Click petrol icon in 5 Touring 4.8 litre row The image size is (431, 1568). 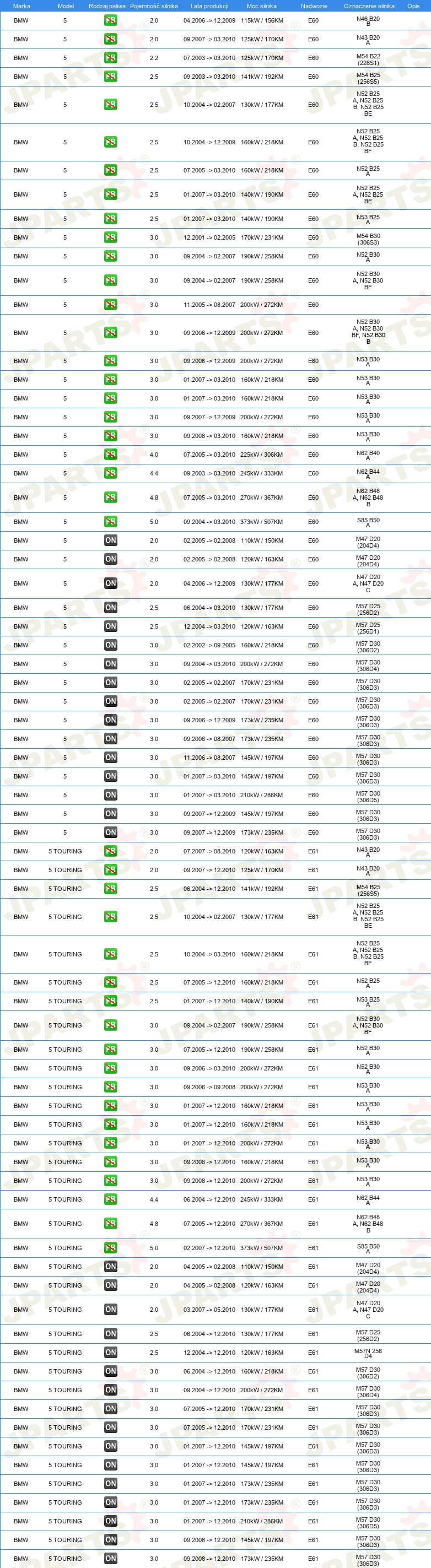pyautogui.click(x=110, y=1224)
